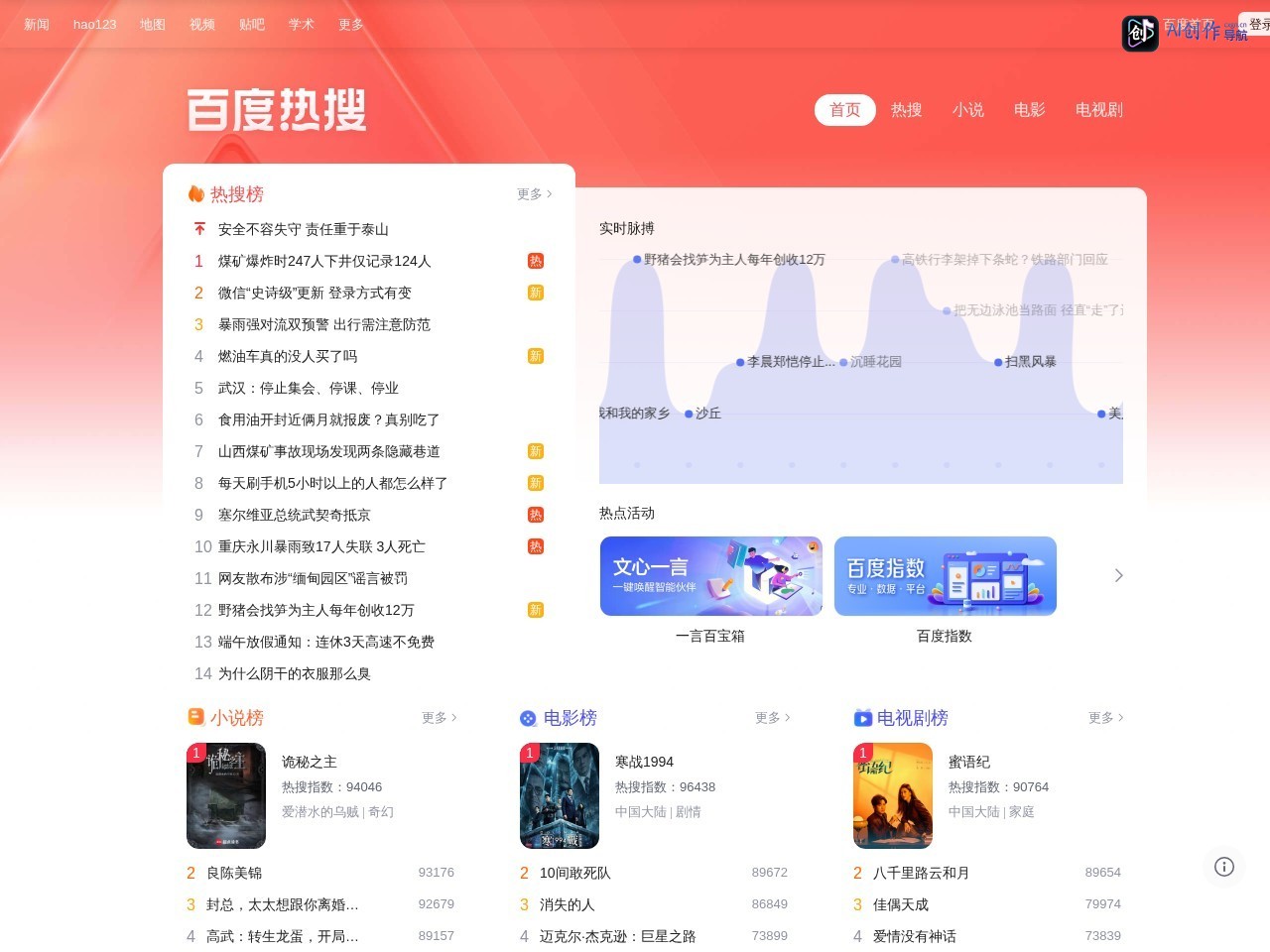The image size is (1270, 952).
Task: Click the 新 badge on 野猪会找笋 row
Action: 536,610
